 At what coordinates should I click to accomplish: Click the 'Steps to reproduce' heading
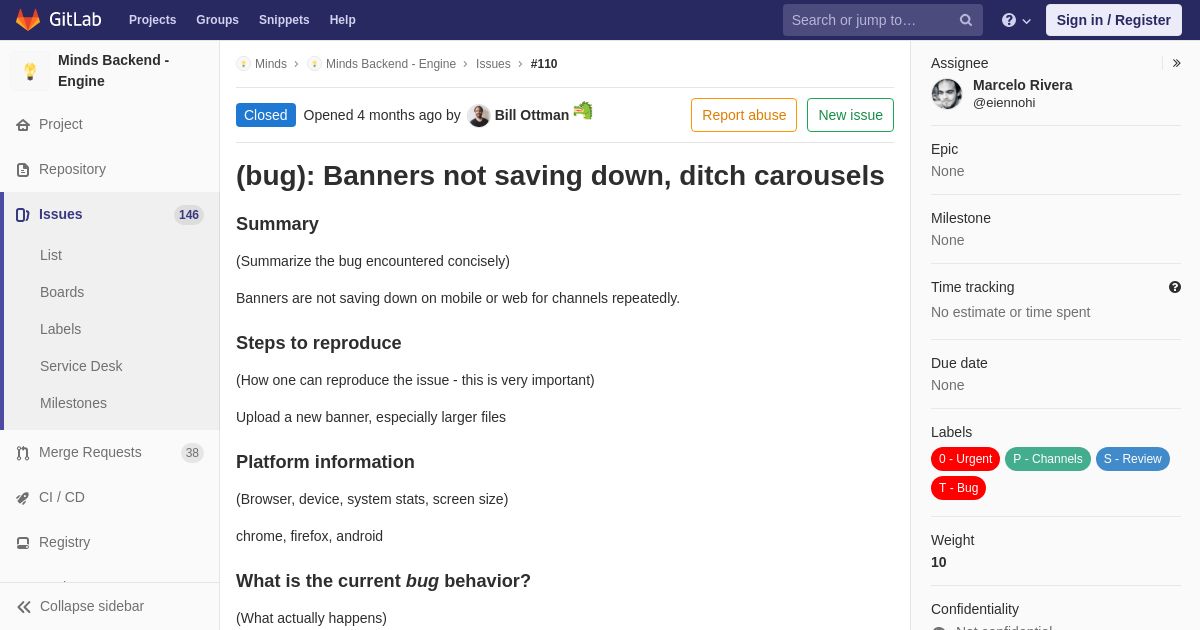pos(319,343)
